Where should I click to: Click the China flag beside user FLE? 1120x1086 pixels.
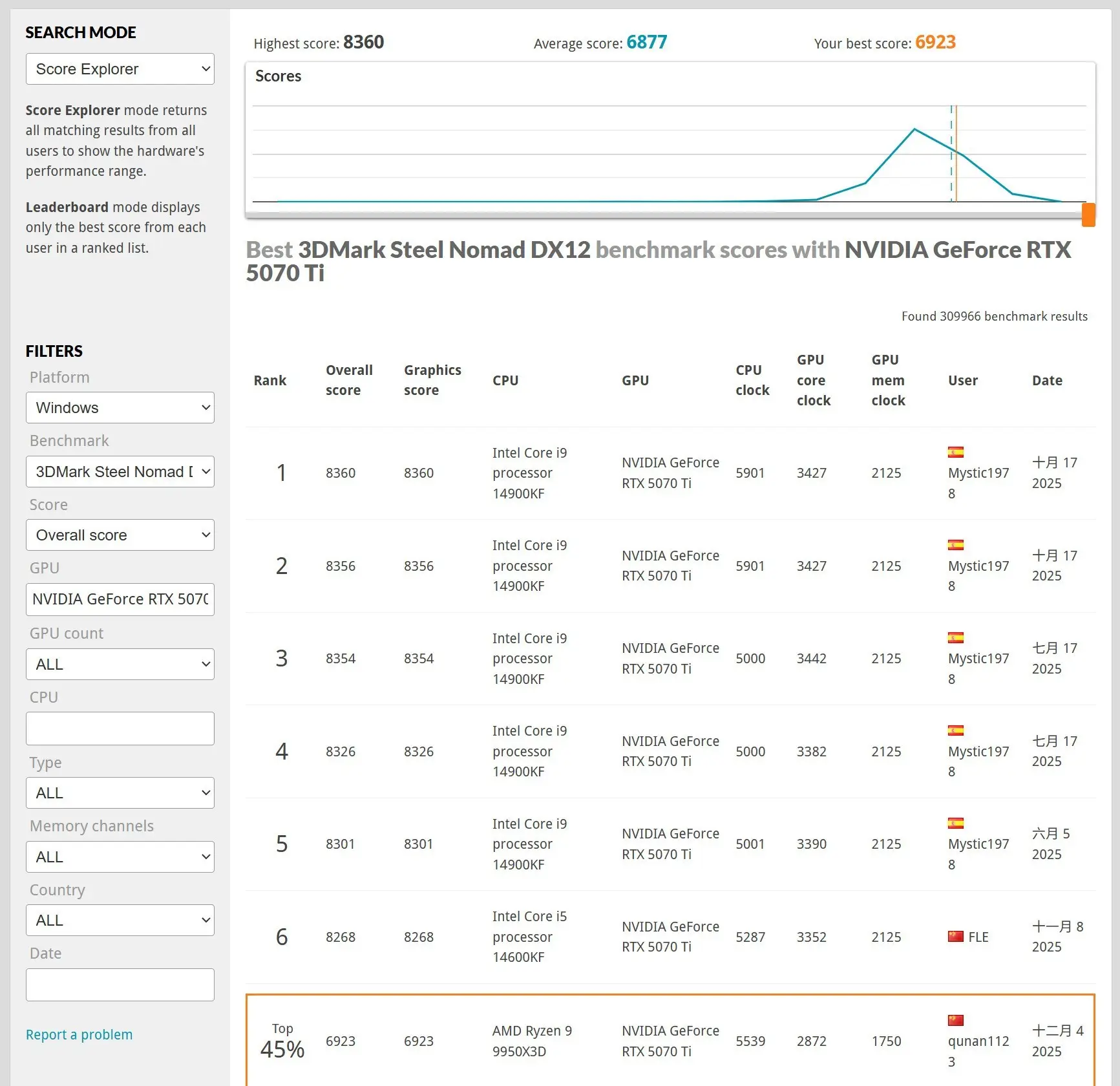[955, 937]
